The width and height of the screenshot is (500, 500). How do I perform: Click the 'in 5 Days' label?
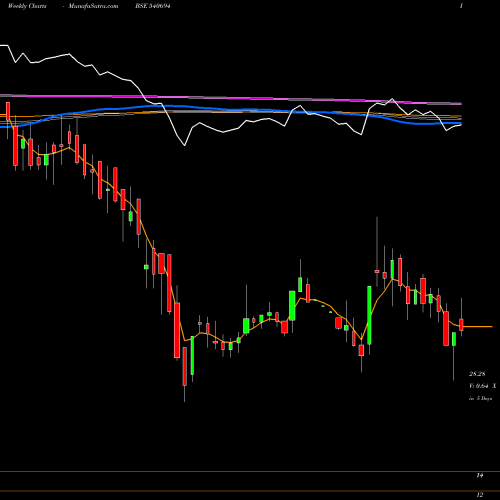(x=480, y=398)
